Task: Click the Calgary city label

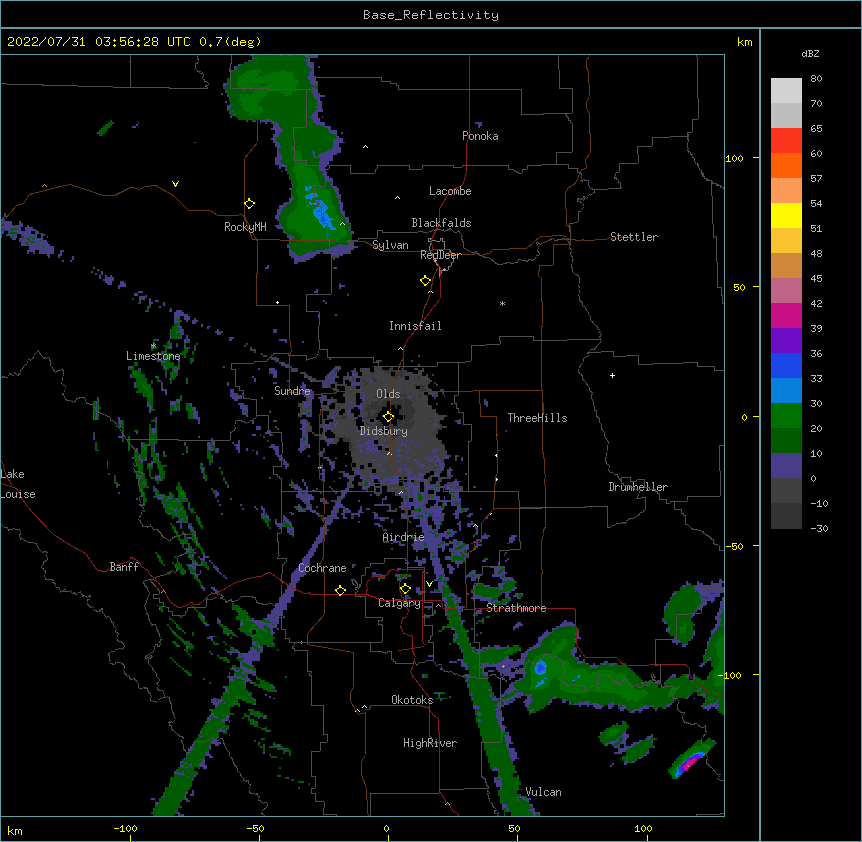Action: point(399,603)
